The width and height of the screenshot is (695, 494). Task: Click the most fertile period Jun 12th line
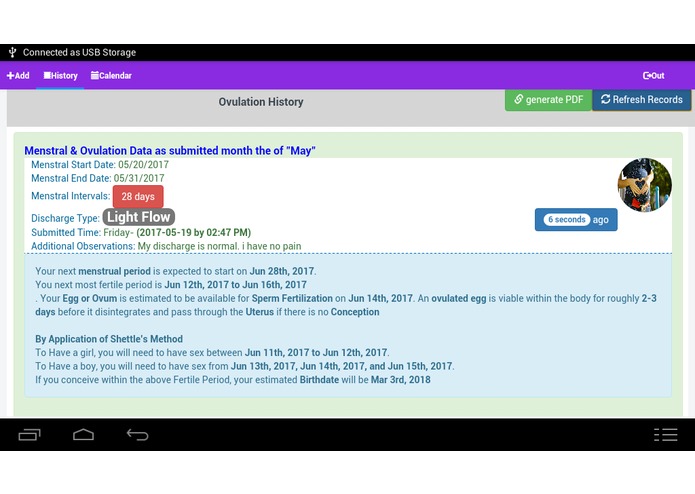[x=171, y=285]
